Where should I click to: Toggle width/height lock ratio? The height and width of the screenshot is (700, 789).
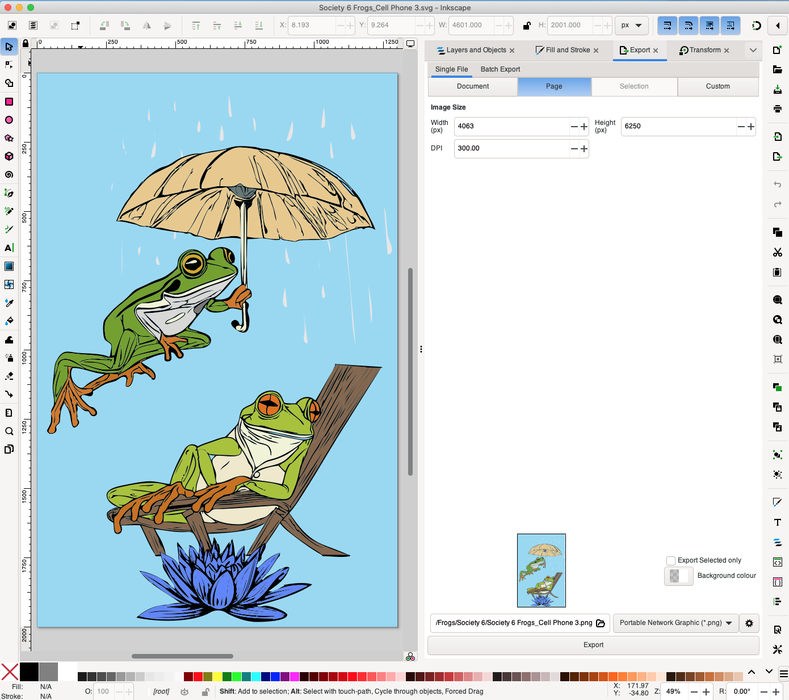click(526, 25)
